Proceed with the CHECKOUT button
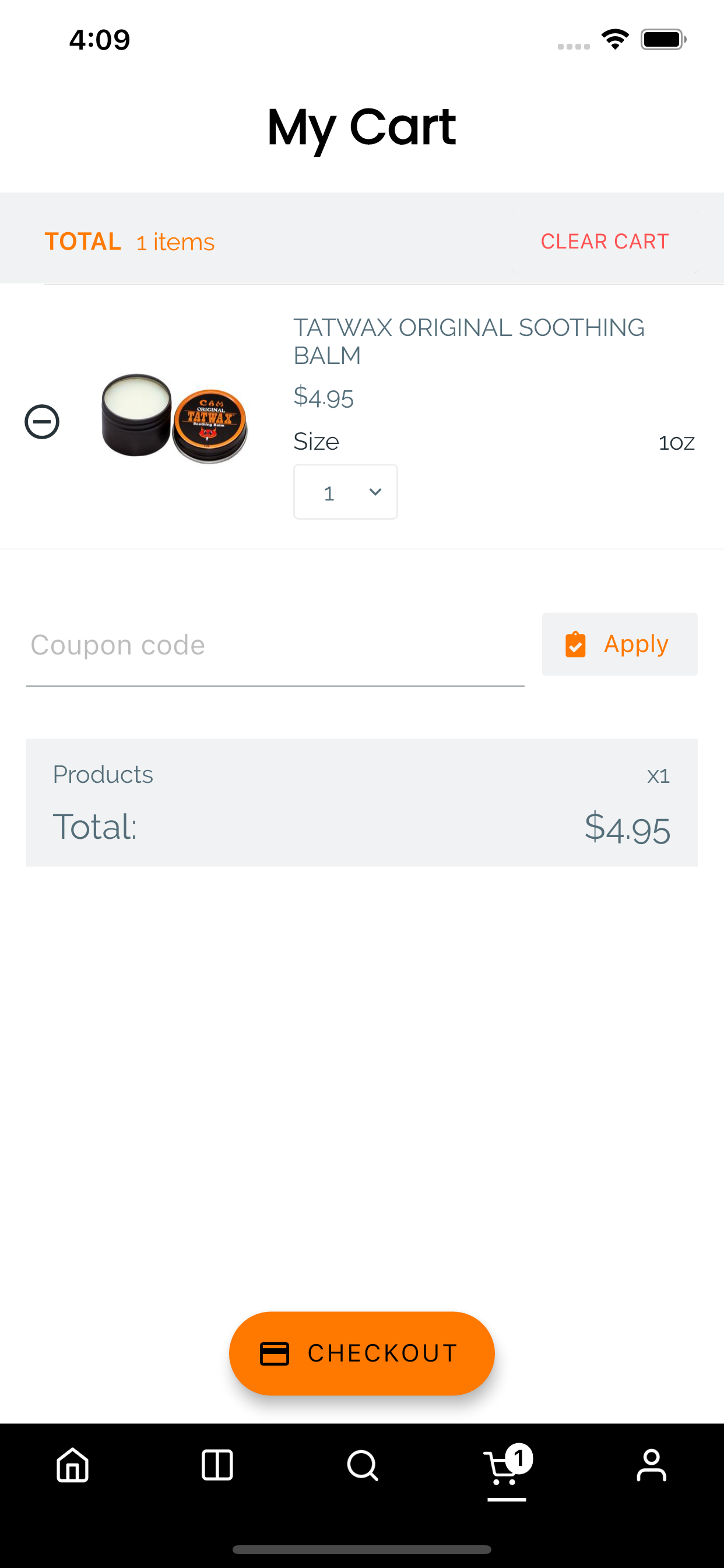724x1568 pixels. point(362,1353)
